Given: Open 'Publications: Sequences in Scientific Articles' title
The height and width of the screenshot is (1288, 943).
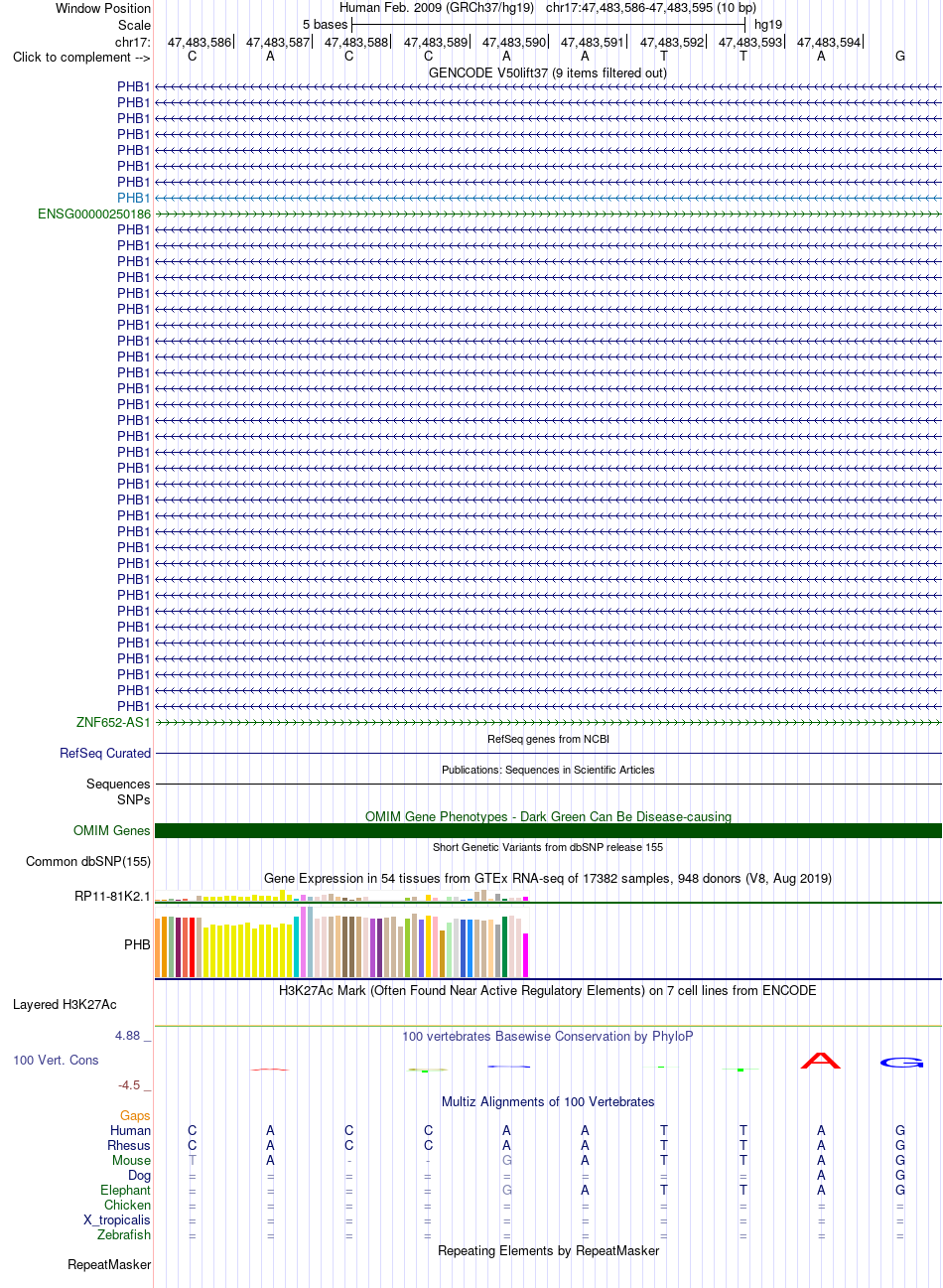Looking at the screenshot, I should click(x=548, y=770).
